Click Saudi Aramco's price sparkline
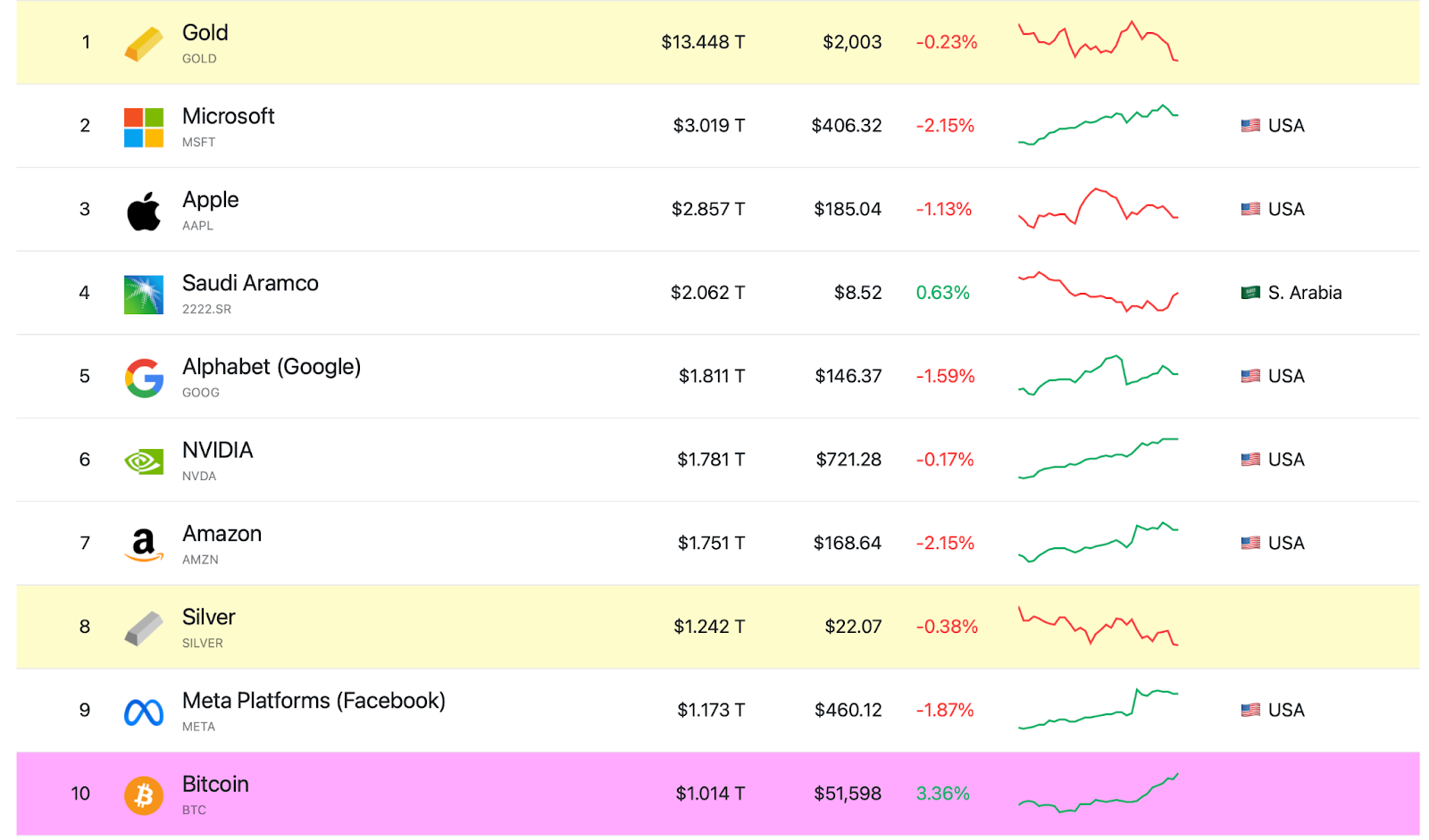The height and width of the screenshot is (840, 1429). tap(1099, 292)
